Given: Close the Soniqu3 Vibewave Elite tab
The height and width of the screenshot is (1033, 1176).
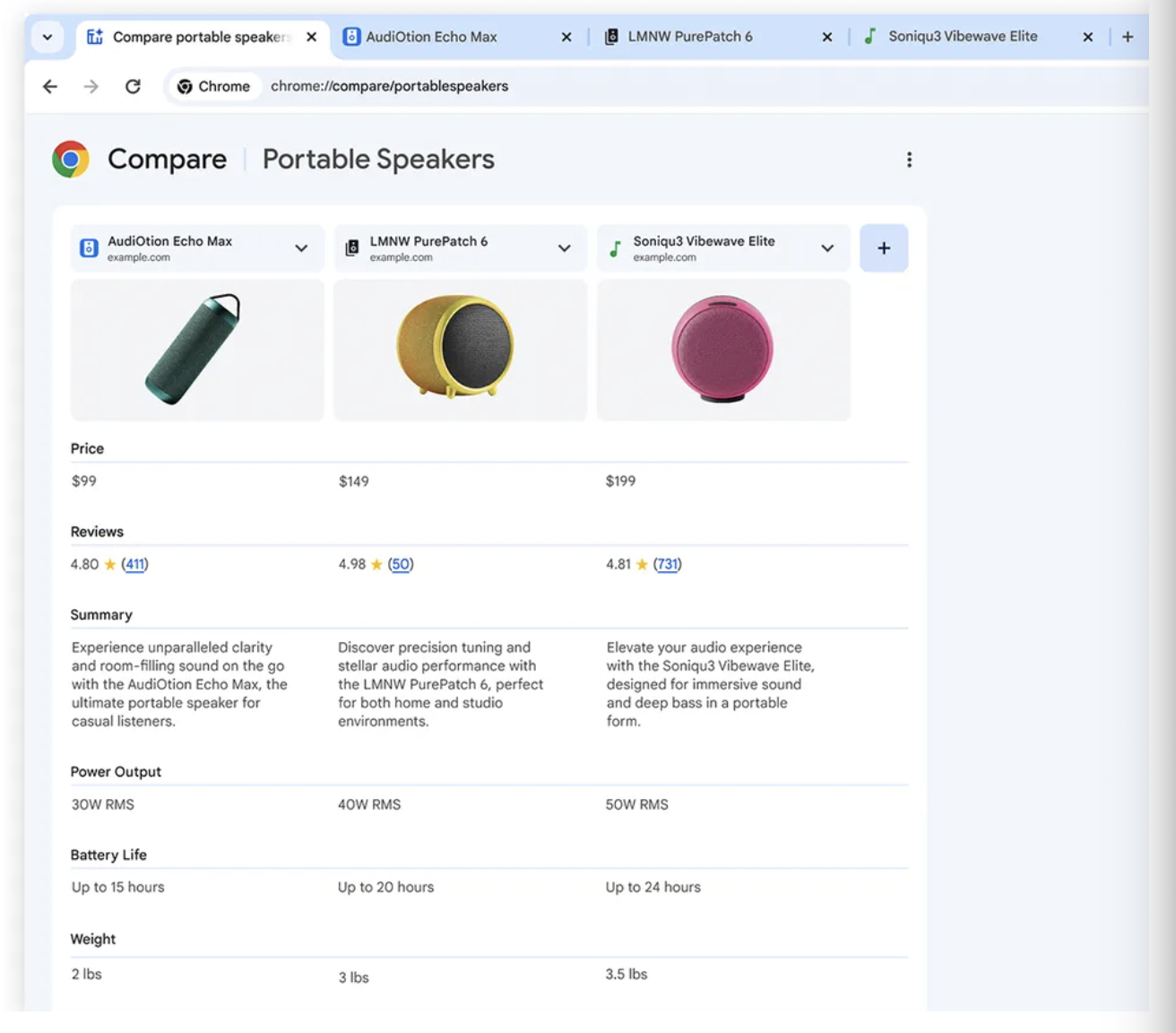Looking at the screenshot, I should coord(1087,37).
